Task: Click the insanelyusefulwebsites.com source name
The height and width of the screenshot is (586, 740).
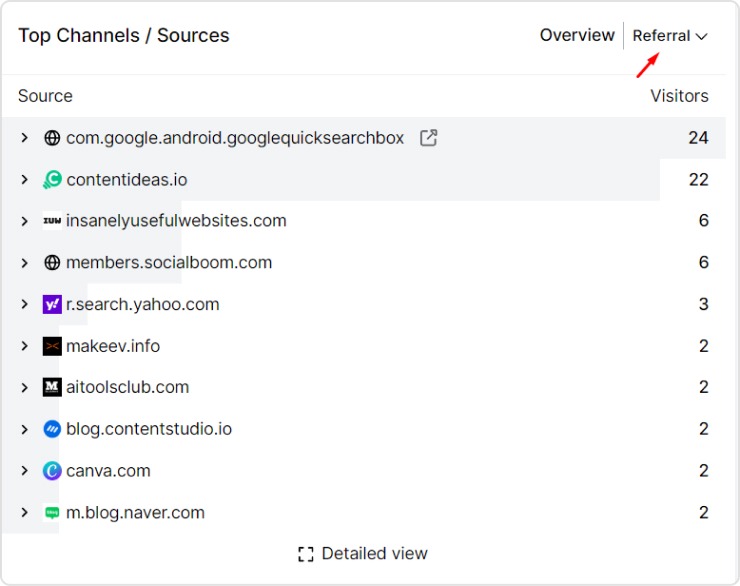Action: (x=176, y=221)
